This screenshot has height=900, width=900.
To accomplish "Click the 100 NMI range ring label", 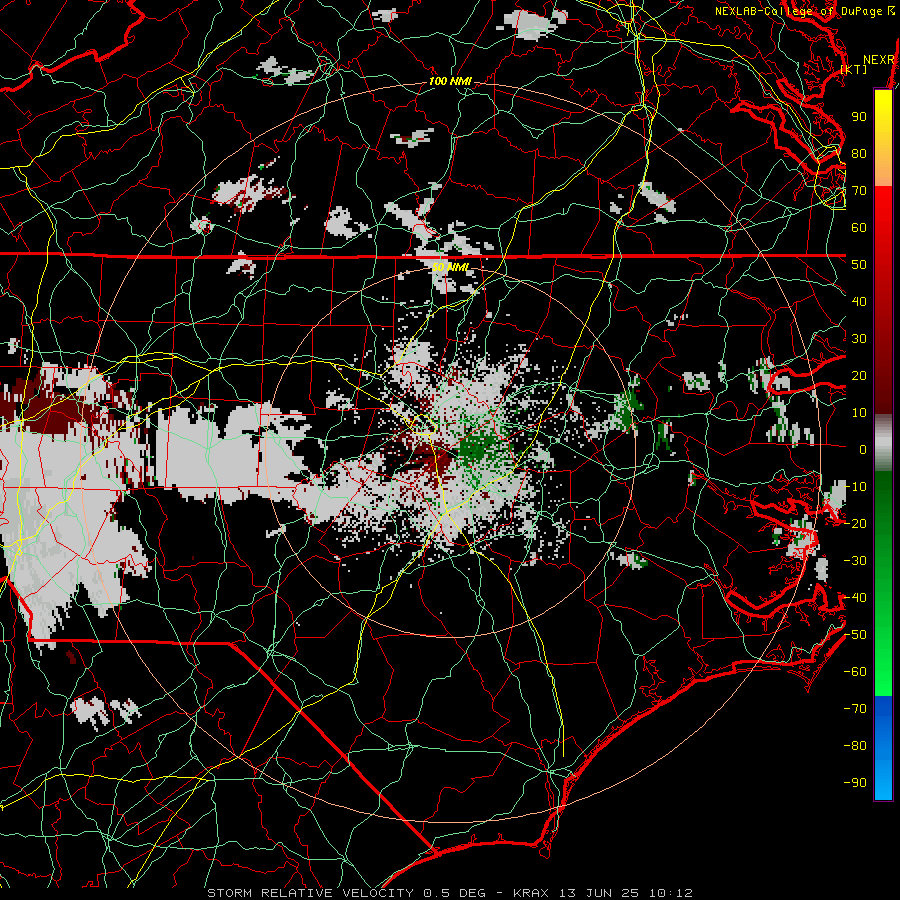I will pos(450,82).
